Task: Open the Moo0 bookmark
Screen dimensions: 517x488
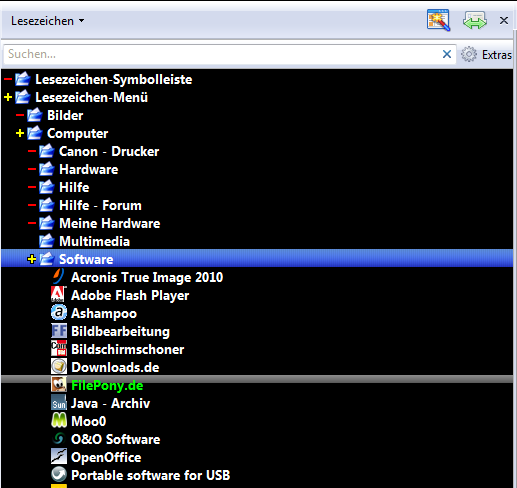Action: 89,421
